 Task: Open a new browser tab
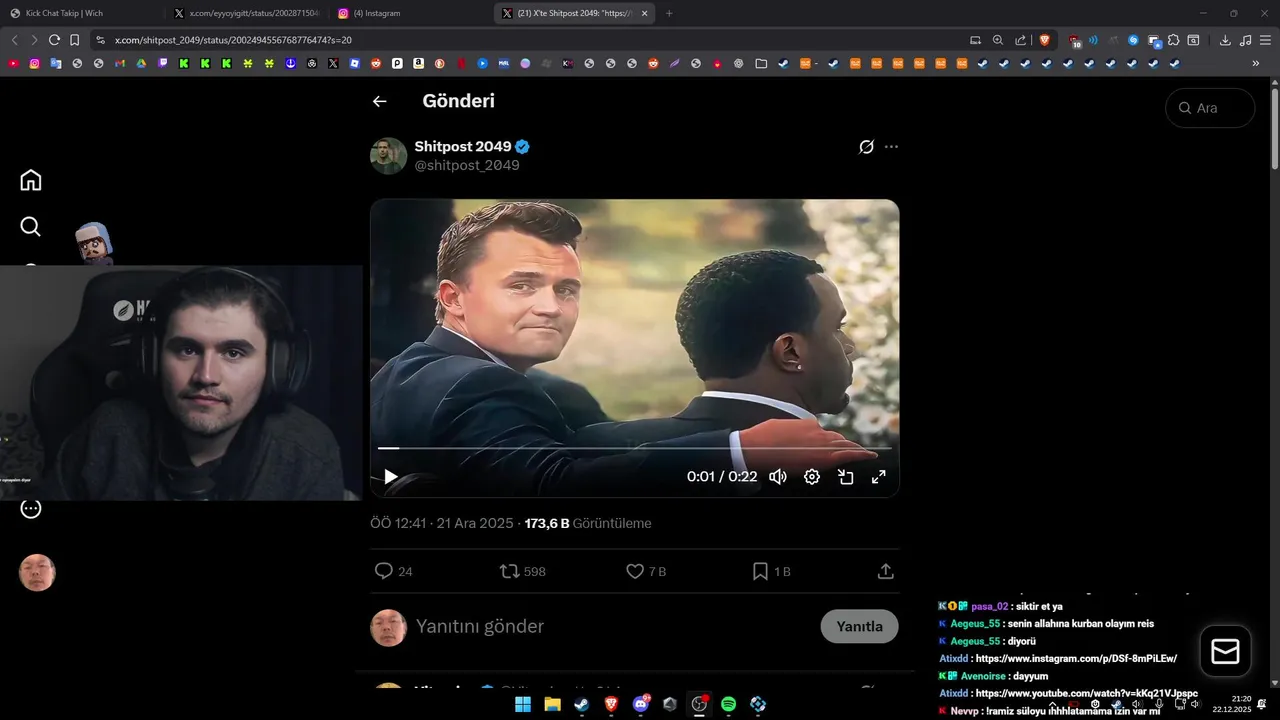(x=669, y=13)
